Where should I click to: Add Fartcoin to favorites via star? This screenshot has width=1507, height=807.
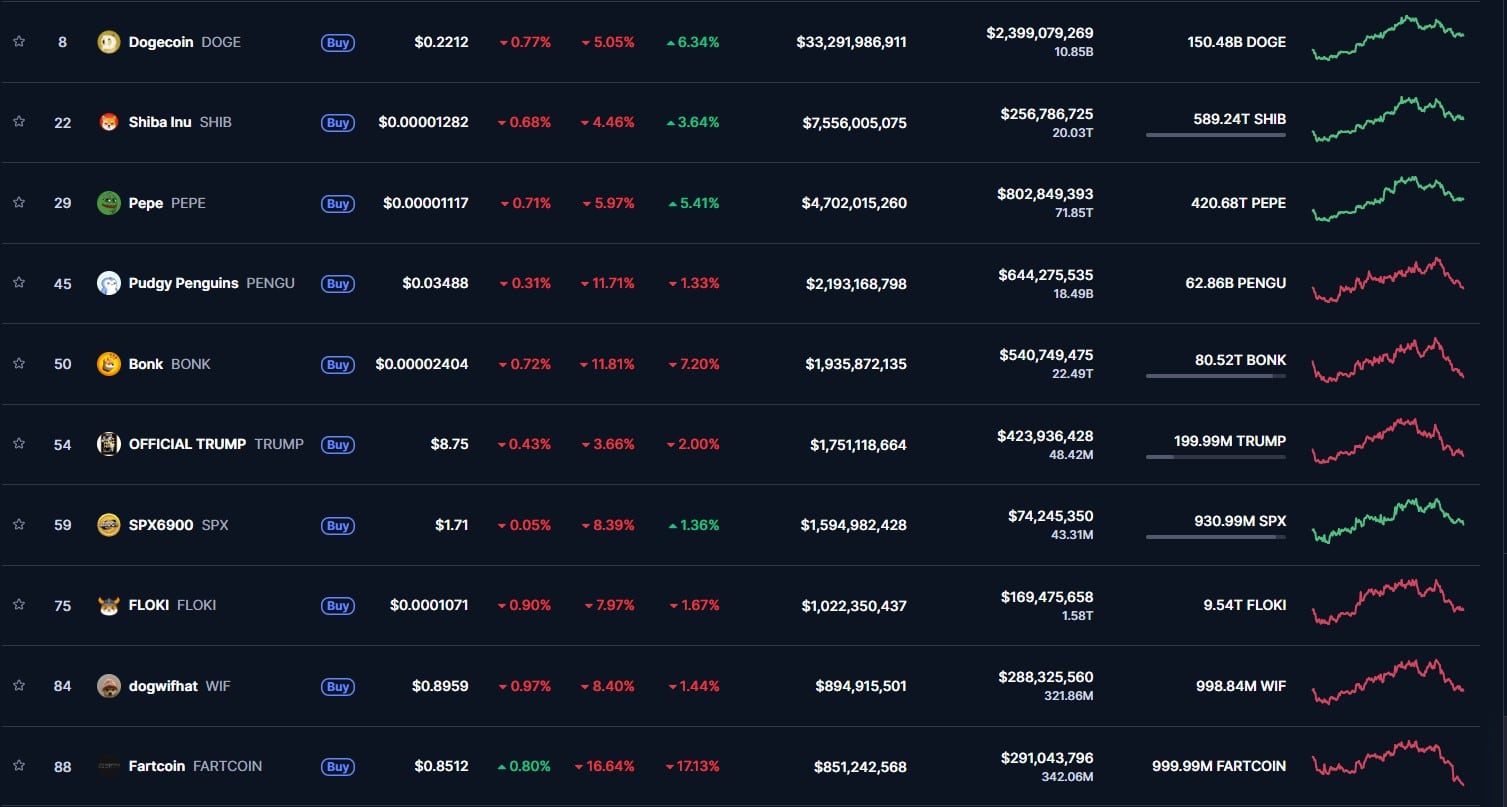pyautogui.click(x=18, y=766)
